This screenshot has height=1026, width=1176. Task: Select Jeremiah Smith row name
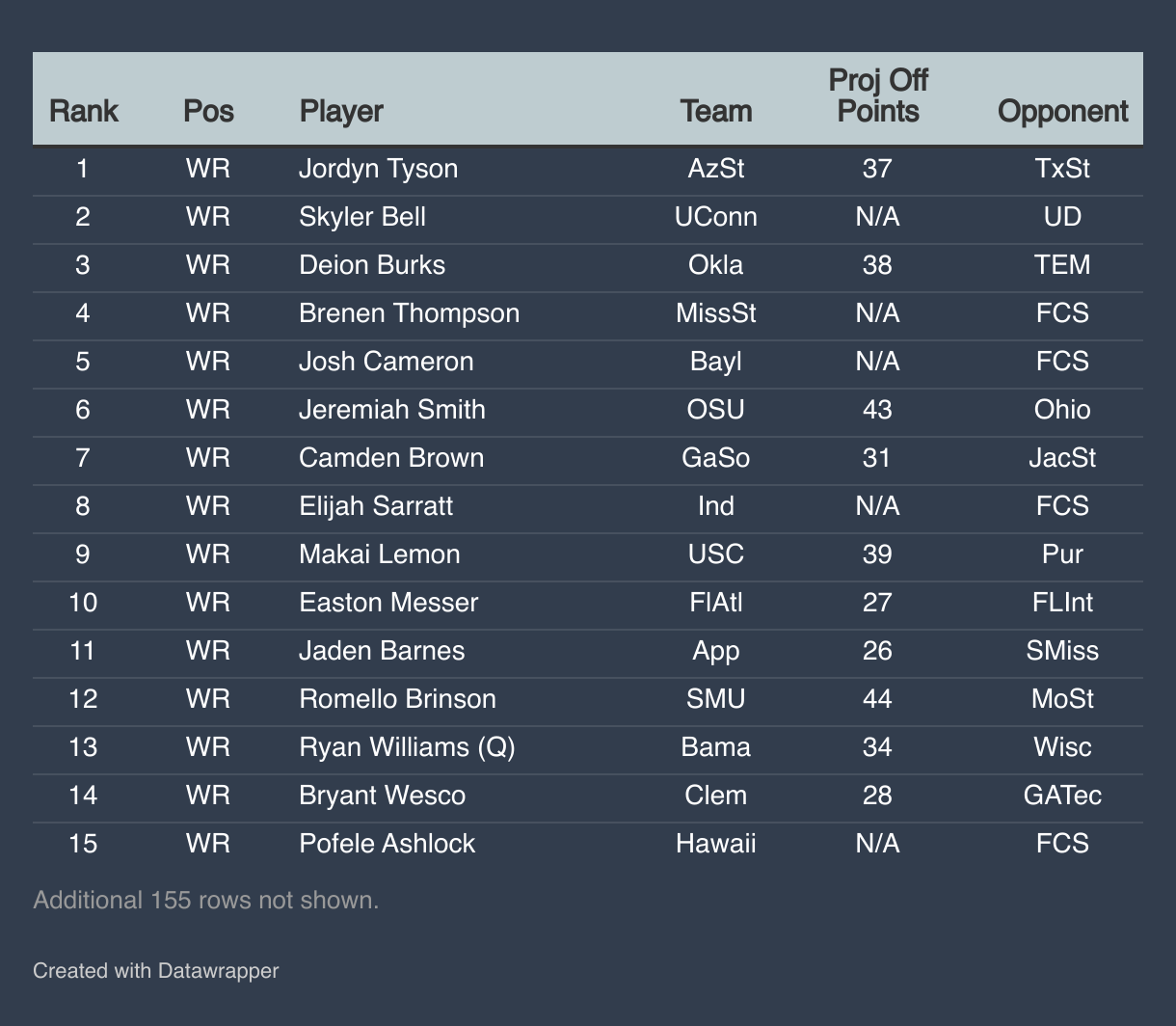point(392,410)
